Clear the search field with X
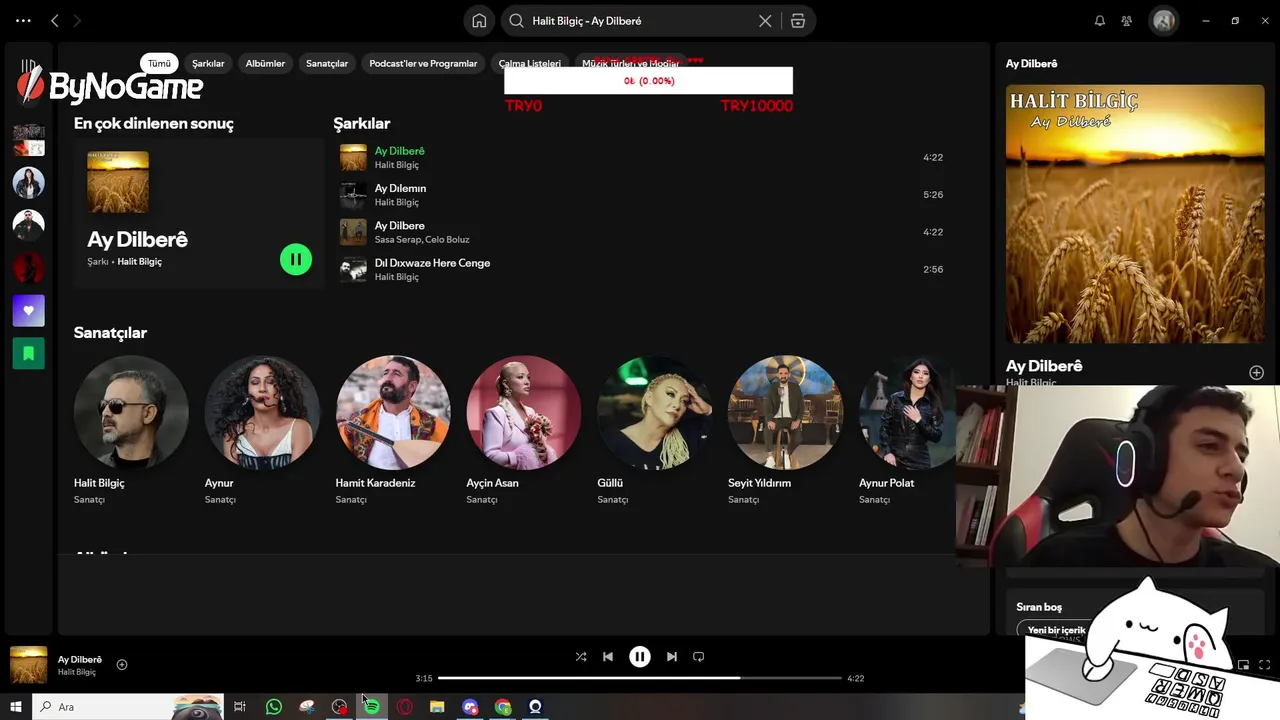This screenshot has height=720, width=1280. (765, 21)
